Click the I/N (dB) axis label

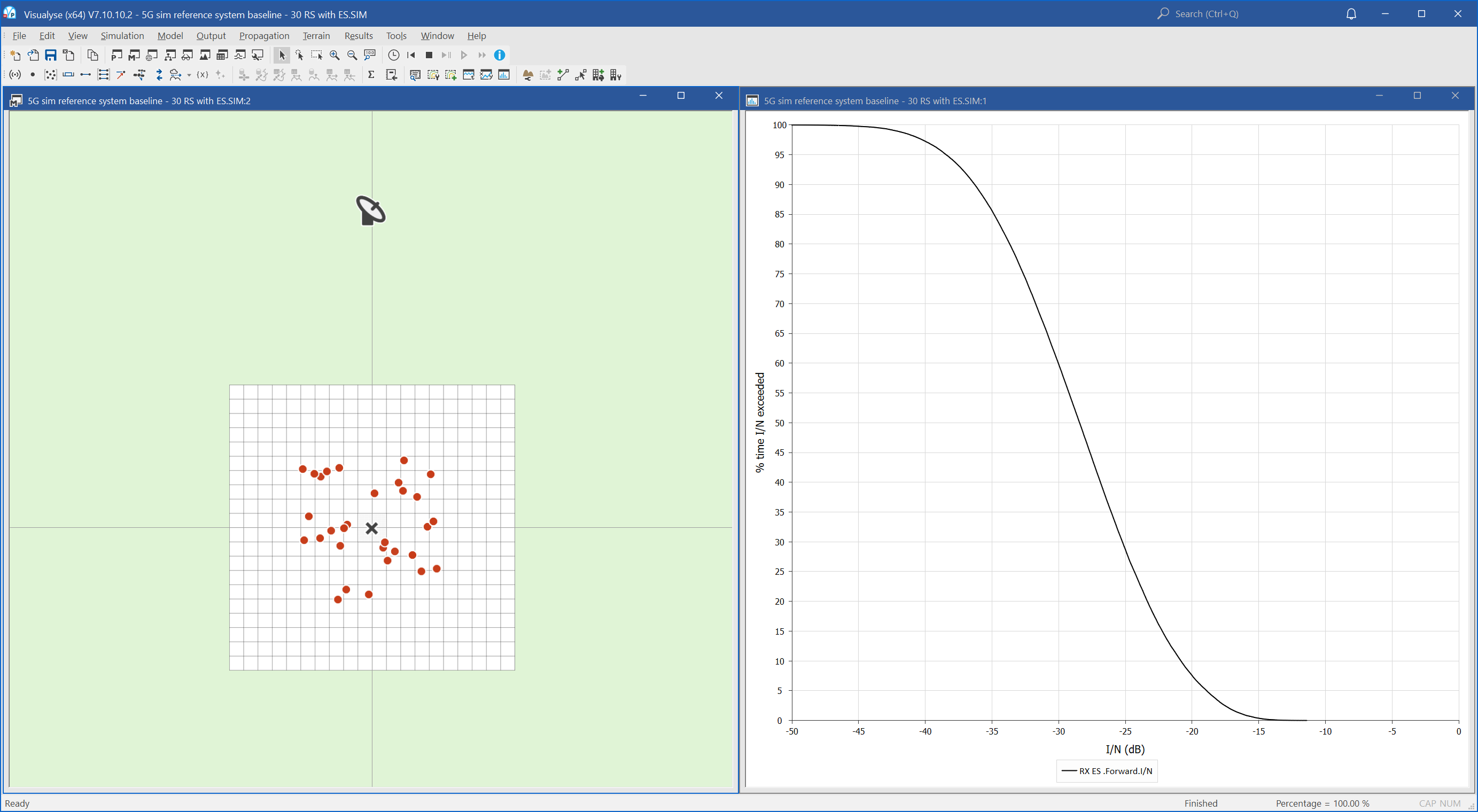[1125, 749]
